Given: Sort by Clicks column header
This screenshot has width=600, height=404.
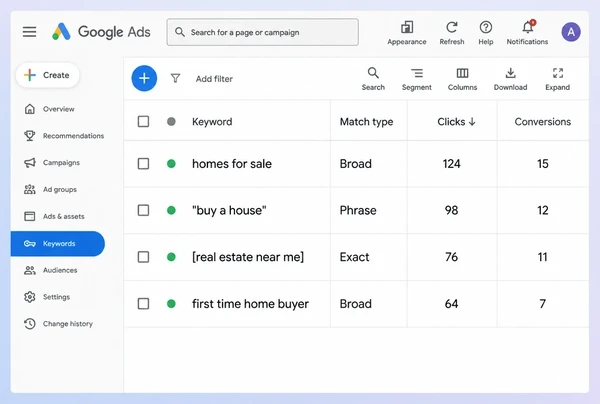Looking at the screenshot, I should (456, 122).
